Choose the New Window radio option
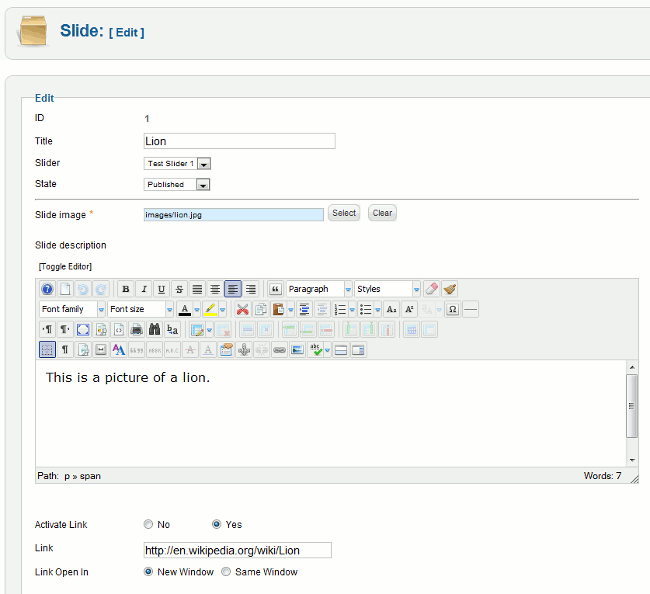Image resolution: width=650 pixels, height=594 pixels. (148, 572)
